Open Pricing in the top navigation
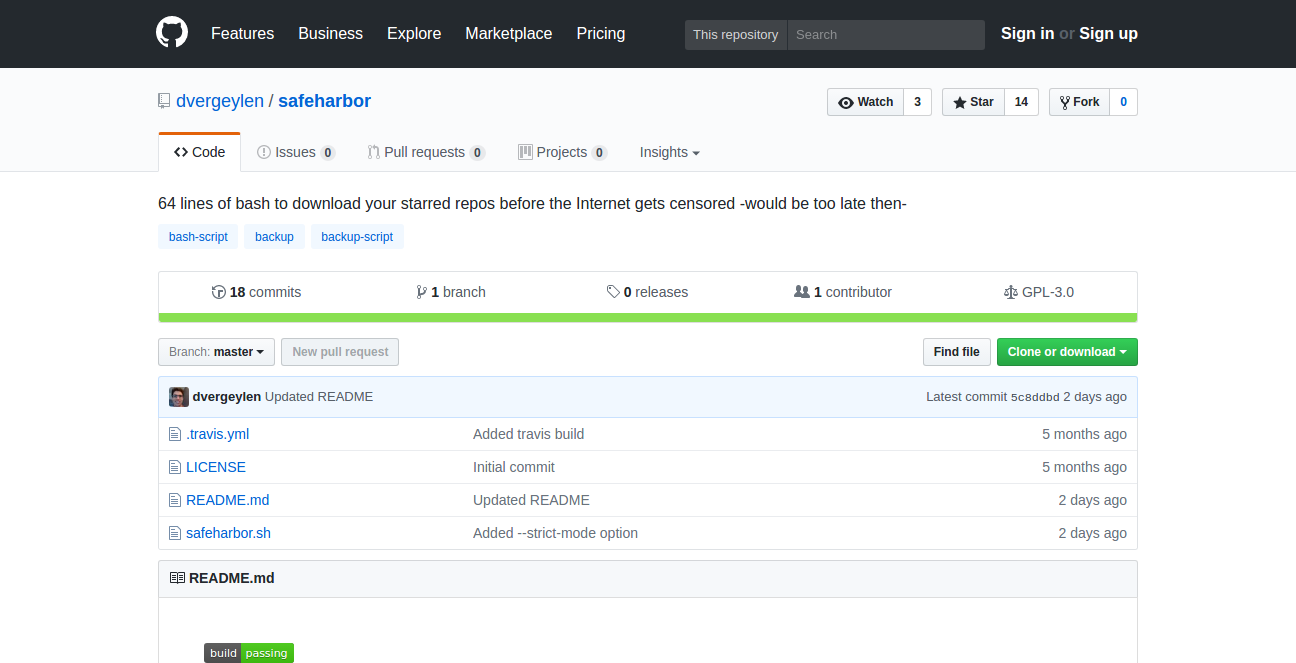 click(x=601, y=33)
